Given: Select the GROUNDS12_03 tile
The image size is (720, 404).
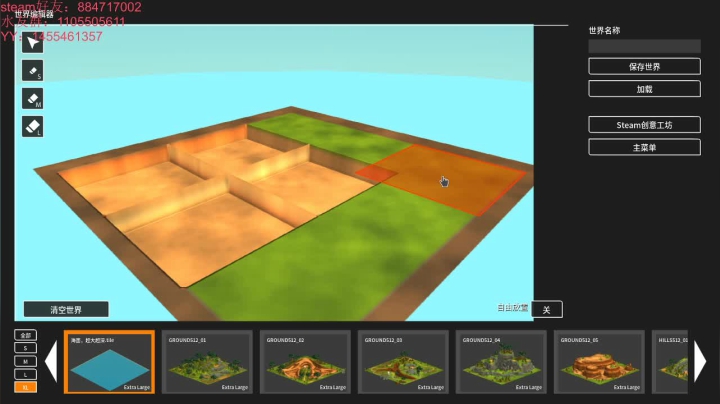Looking at the screenshot, I should 403,362.
